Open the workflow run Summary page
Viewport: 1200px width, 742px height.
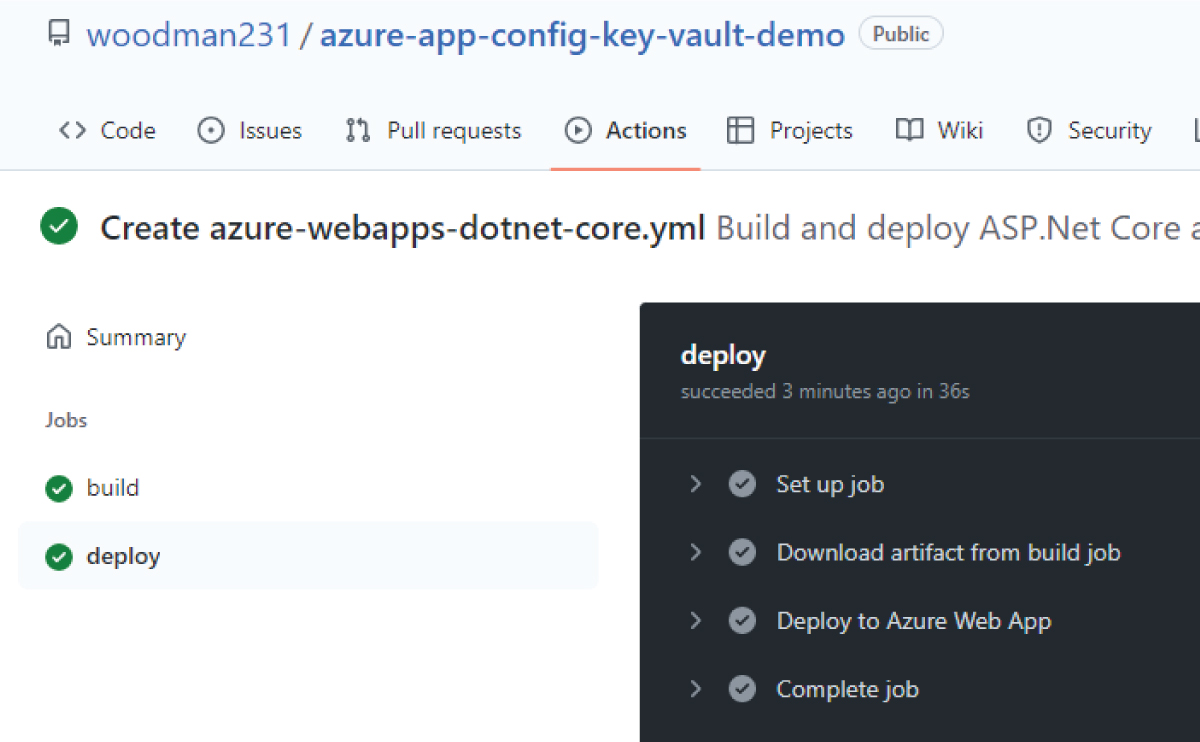point(136,337)
